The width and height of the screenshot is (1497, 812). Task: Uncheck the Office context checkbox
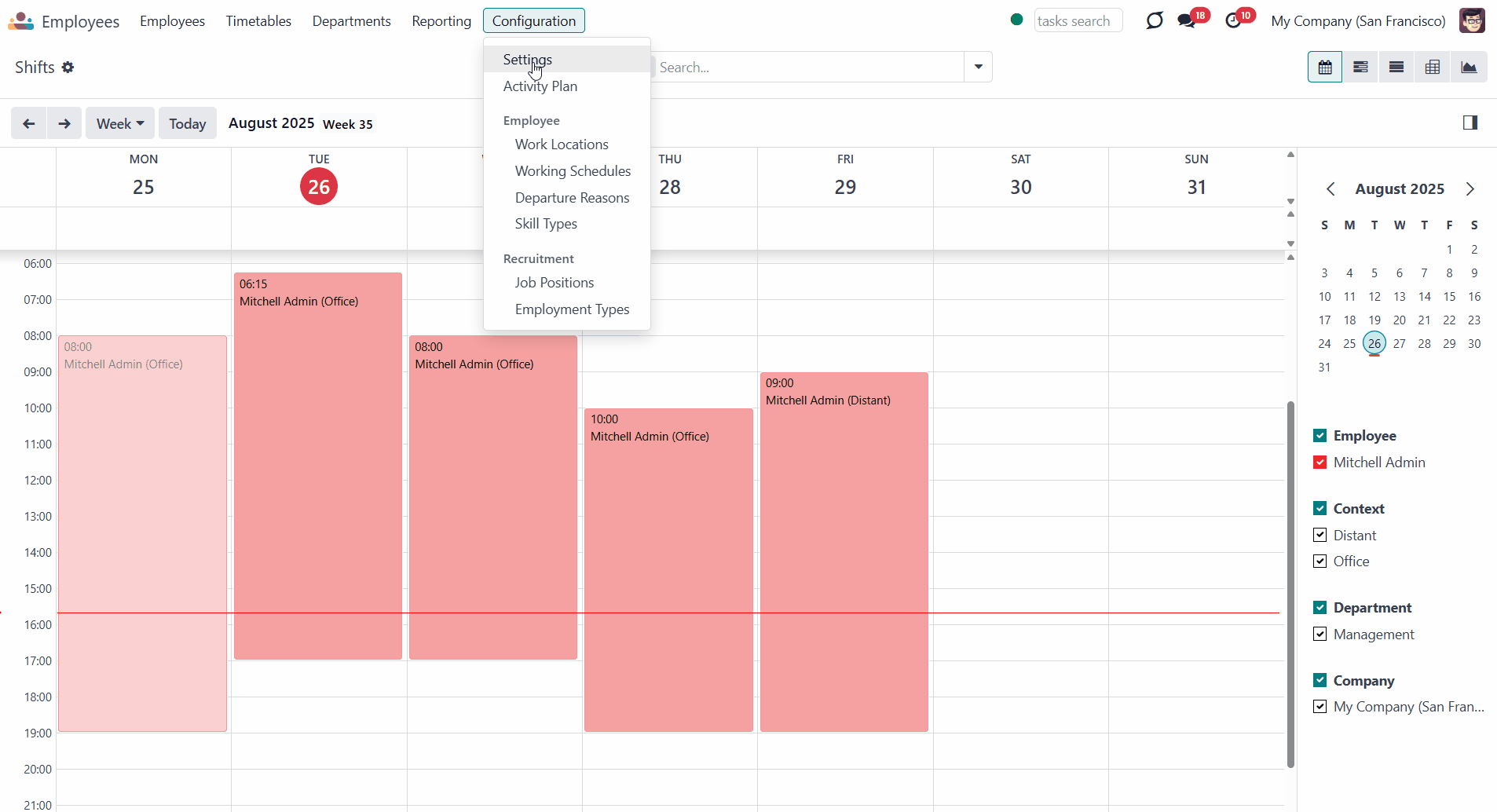coord(1320,561)
